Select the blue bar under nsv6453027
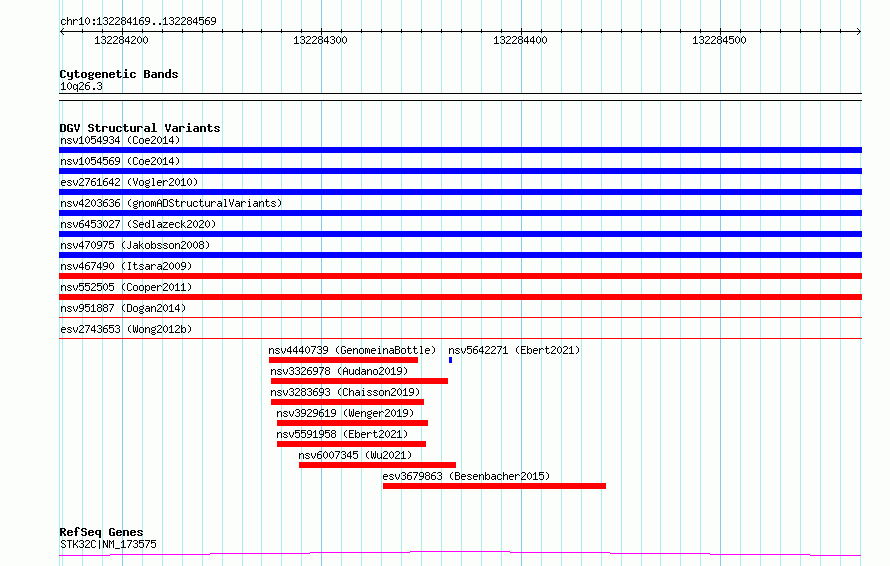 [x=460, y=234]
